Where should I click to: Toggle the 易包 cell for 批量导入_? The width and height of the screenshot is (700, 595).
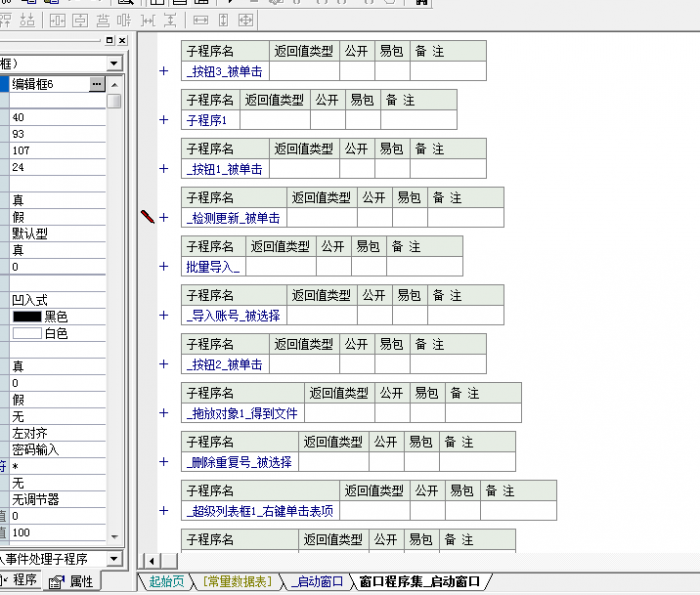368,267
